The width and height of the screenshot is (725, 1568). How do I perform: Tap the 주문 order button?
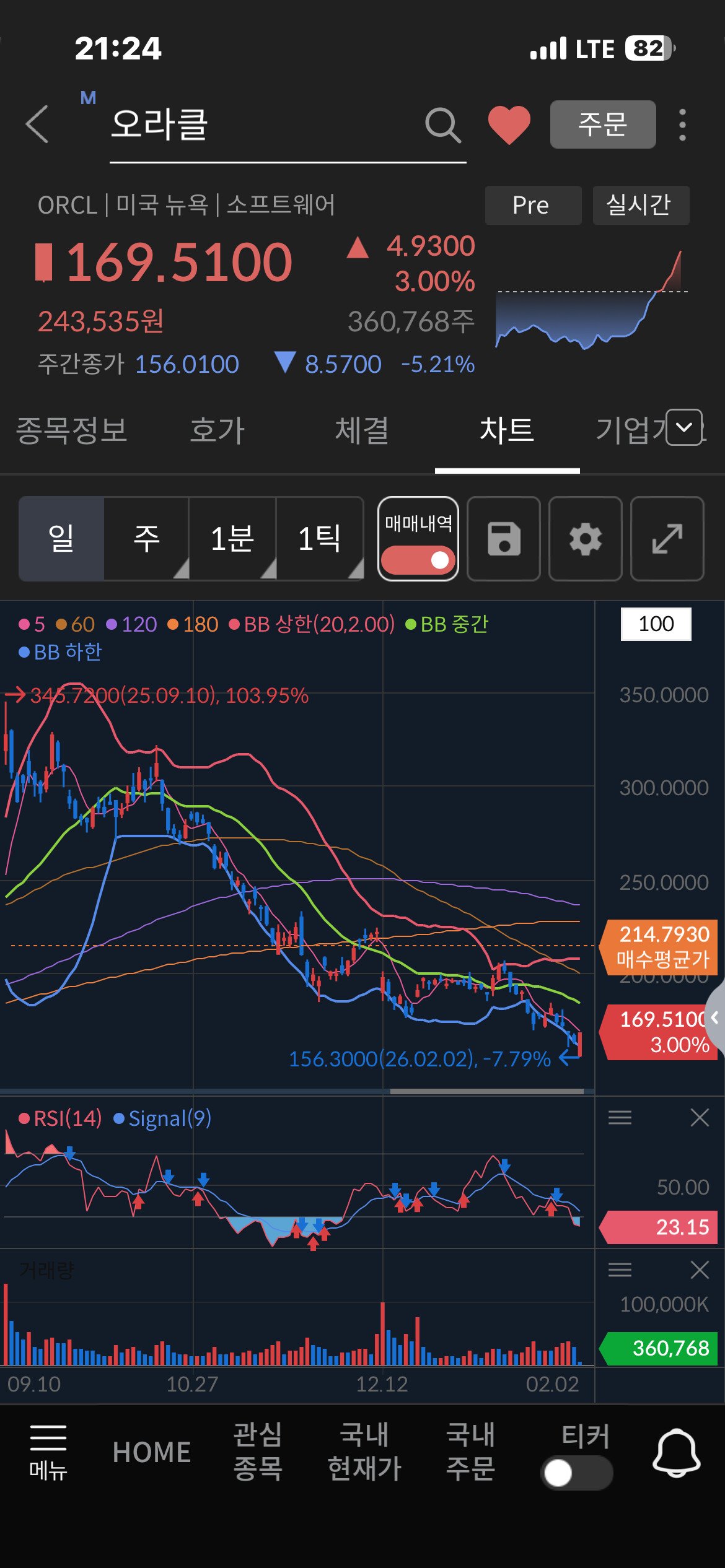(x=603, y=124)
